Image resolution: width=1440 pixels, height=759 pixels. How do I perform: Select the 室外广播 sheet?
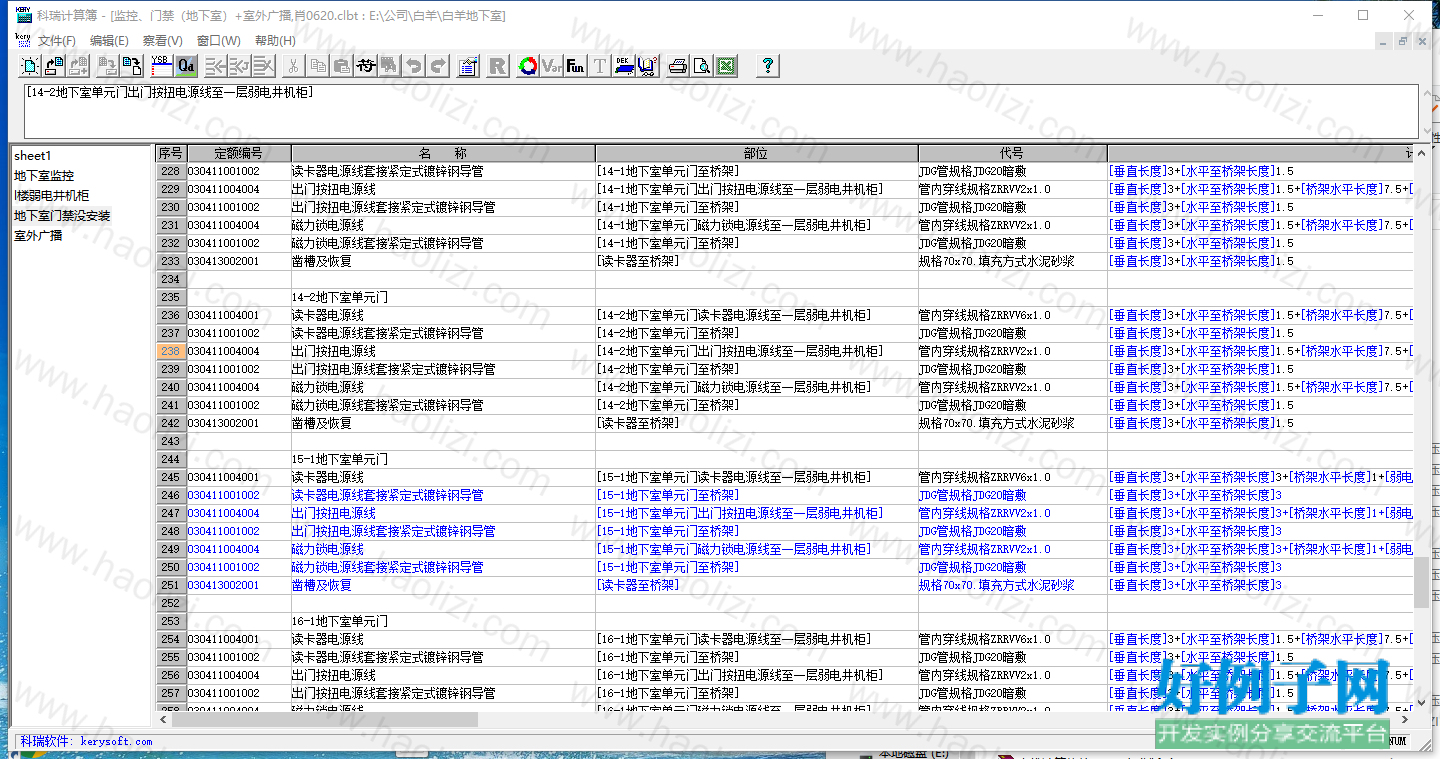click(x=38, y=236)
